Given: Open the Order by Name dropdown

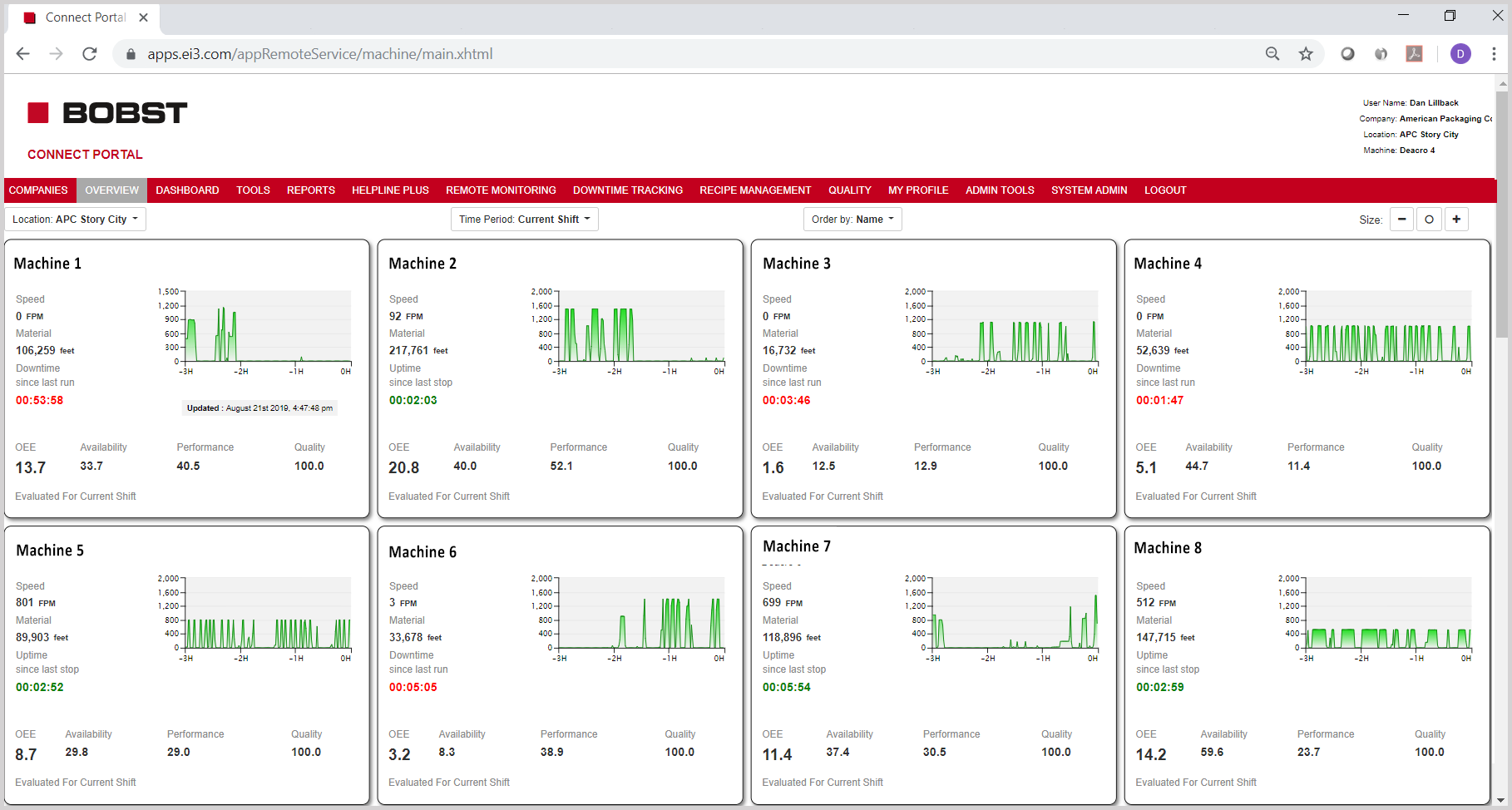Looking at the screenshot, I should (852, 220).
